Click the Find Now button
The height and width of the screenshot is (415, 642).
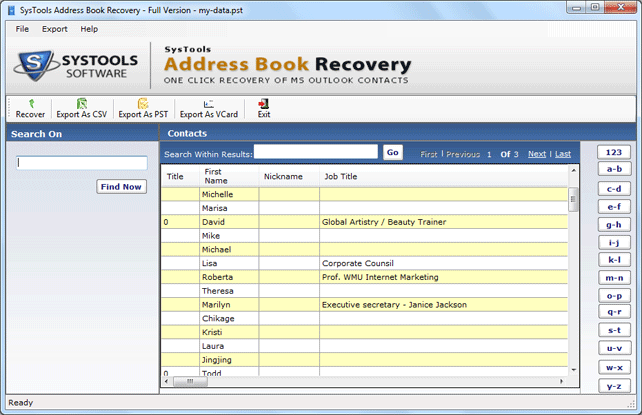click(x=121, y=187)
